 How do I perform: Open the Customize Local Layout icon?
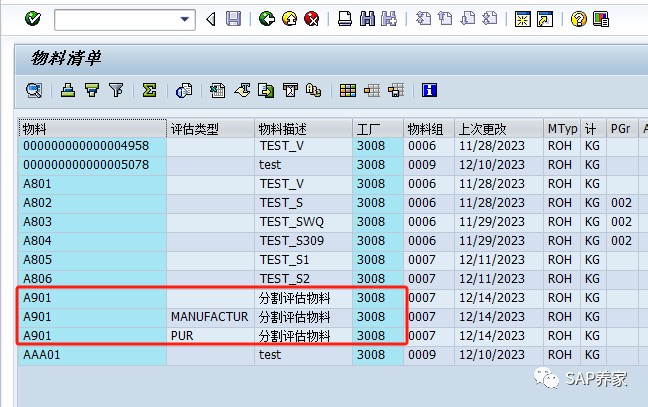[600, 19]
